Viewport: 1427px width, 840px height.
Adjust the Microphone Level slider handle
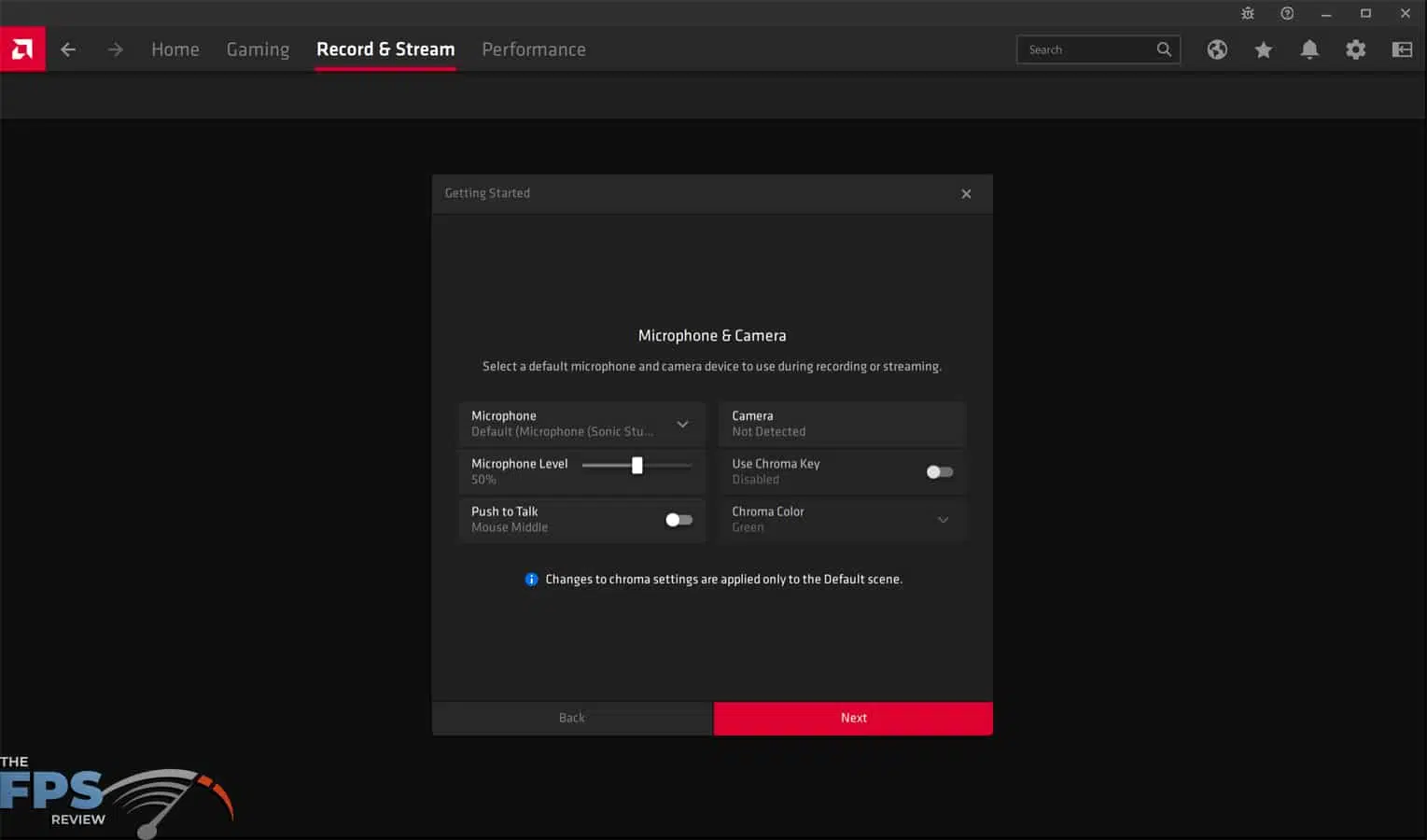point(637,465)
